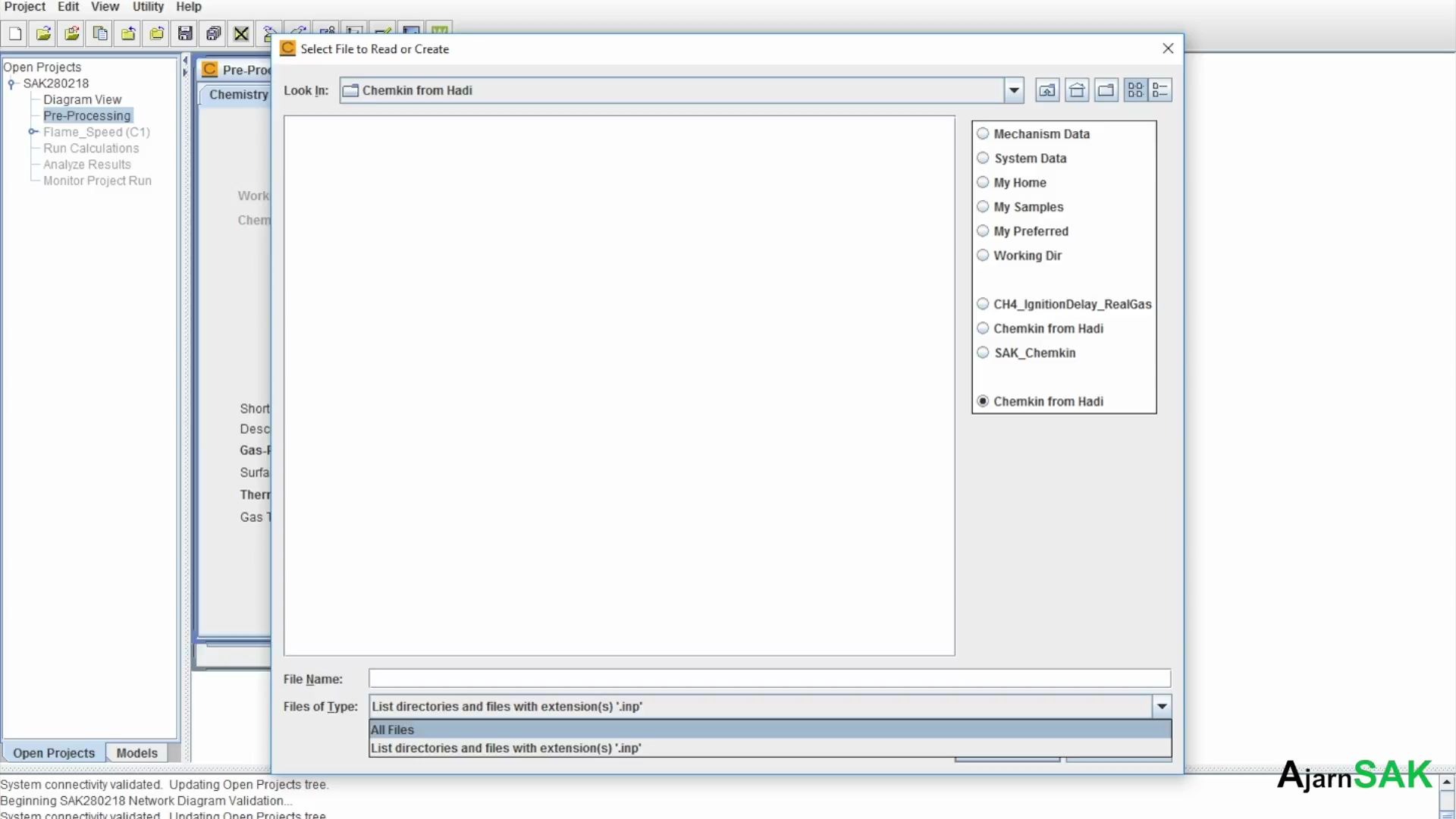Image resolution: width=1456 pixels, height=819 pixels.
Task: Click the Save All projects icon
Action: (x=213, y=33)
